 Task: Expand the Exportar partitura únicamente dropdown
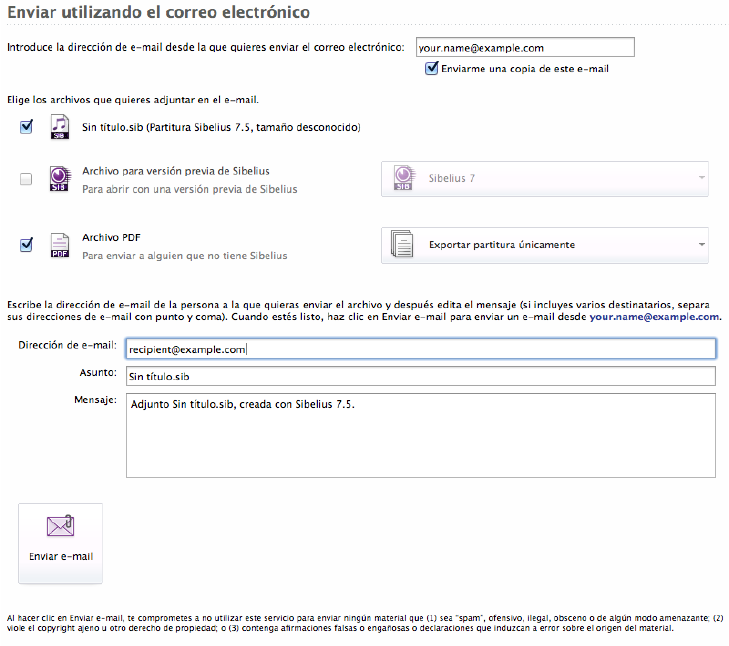click(x=702, y=244)
